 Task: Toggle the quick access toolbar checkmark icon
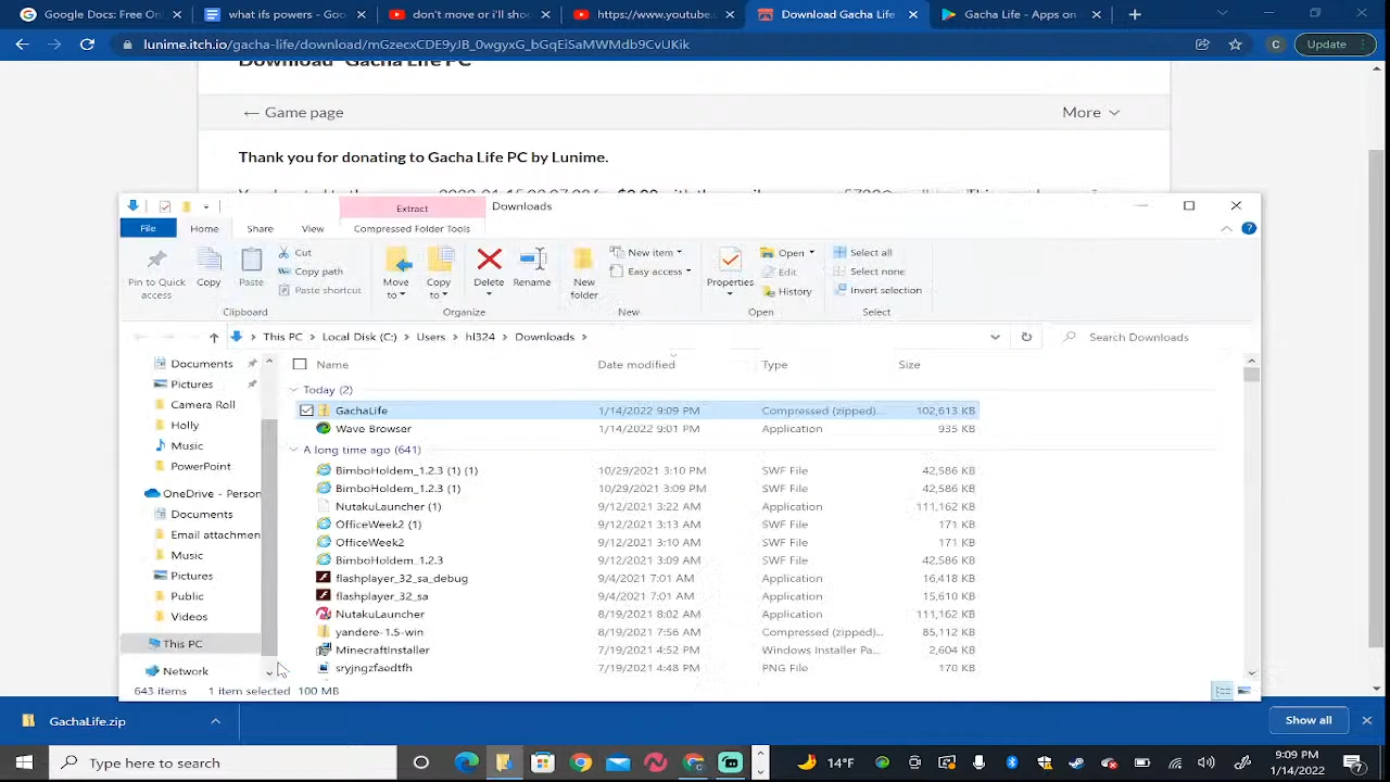(165, 206)
